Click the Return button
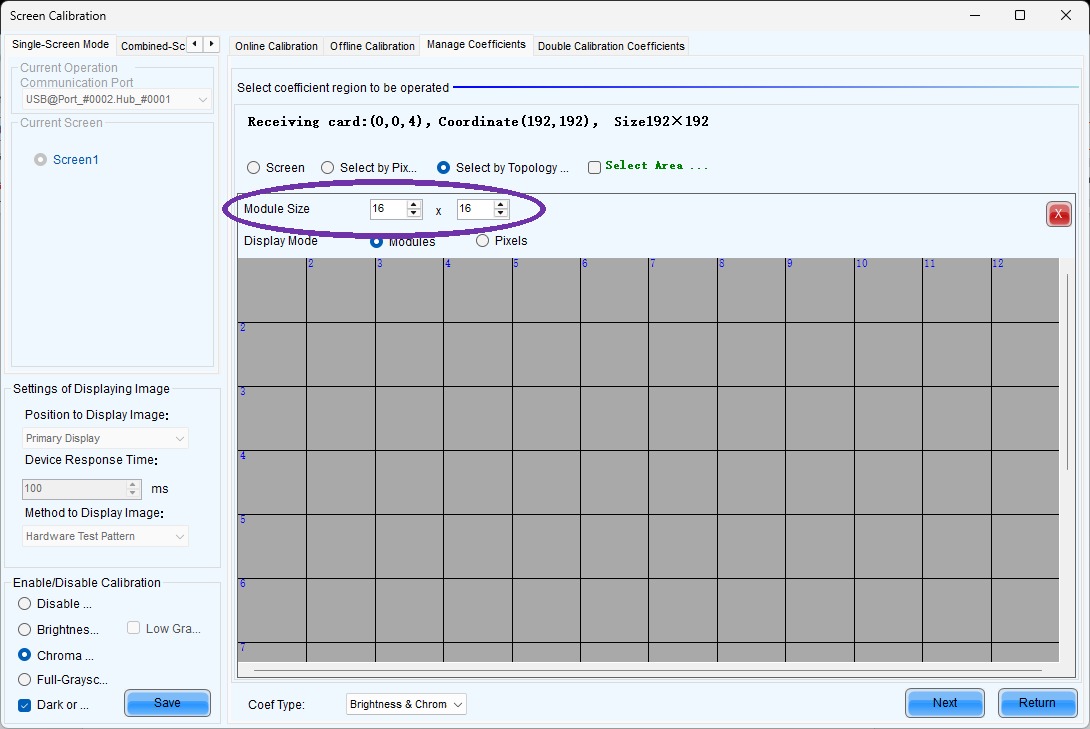 pyautogui.click(x=1037, y=703)
